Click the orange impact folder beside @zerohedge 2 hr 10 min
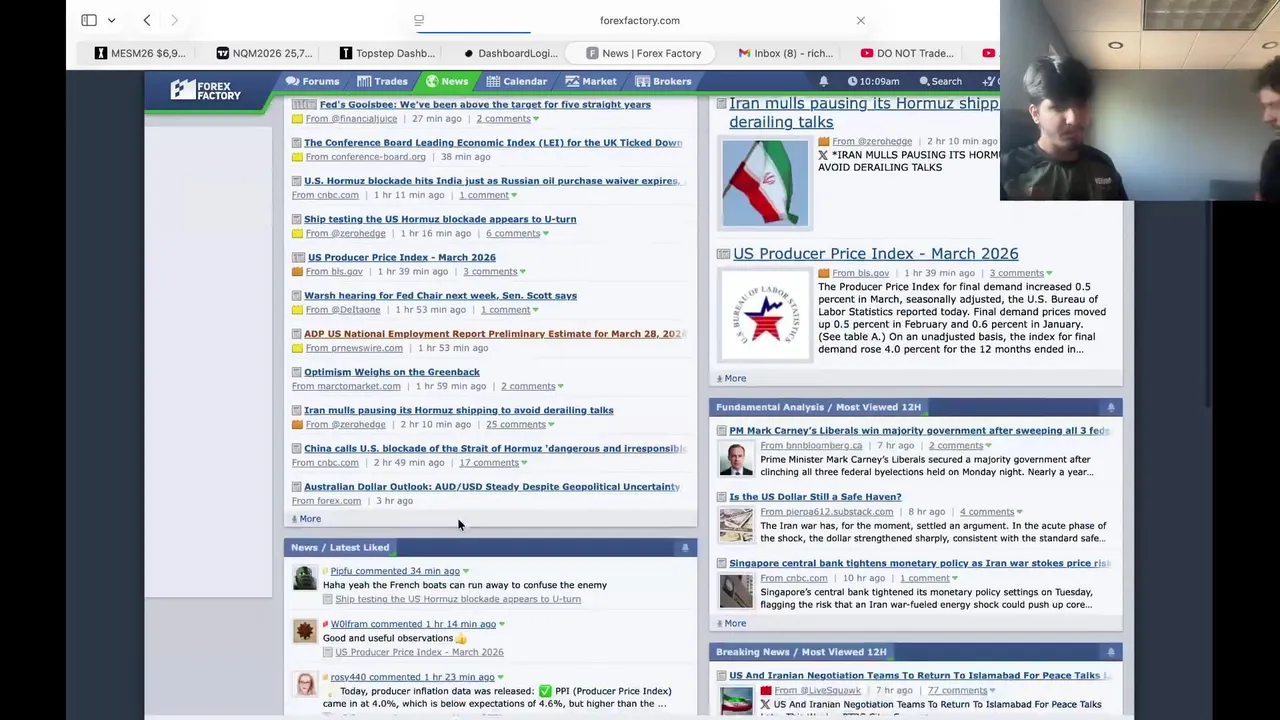The image size is (1280, 720). pyautogui.click(x=297, y=424)
